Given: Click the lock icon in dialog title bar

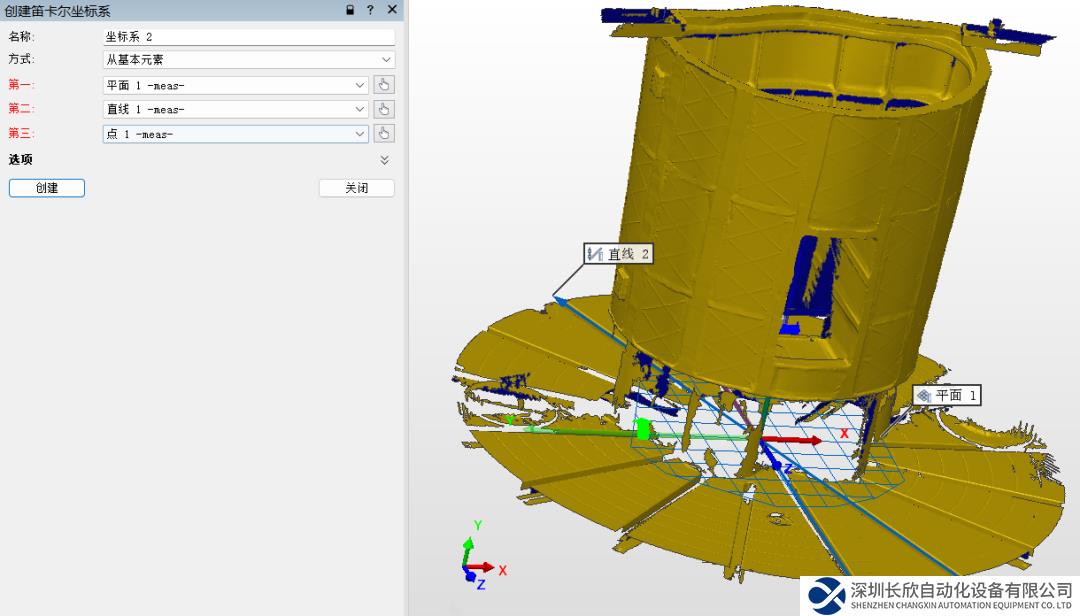Looking at the screenshot, I should (x=350, y=10).
